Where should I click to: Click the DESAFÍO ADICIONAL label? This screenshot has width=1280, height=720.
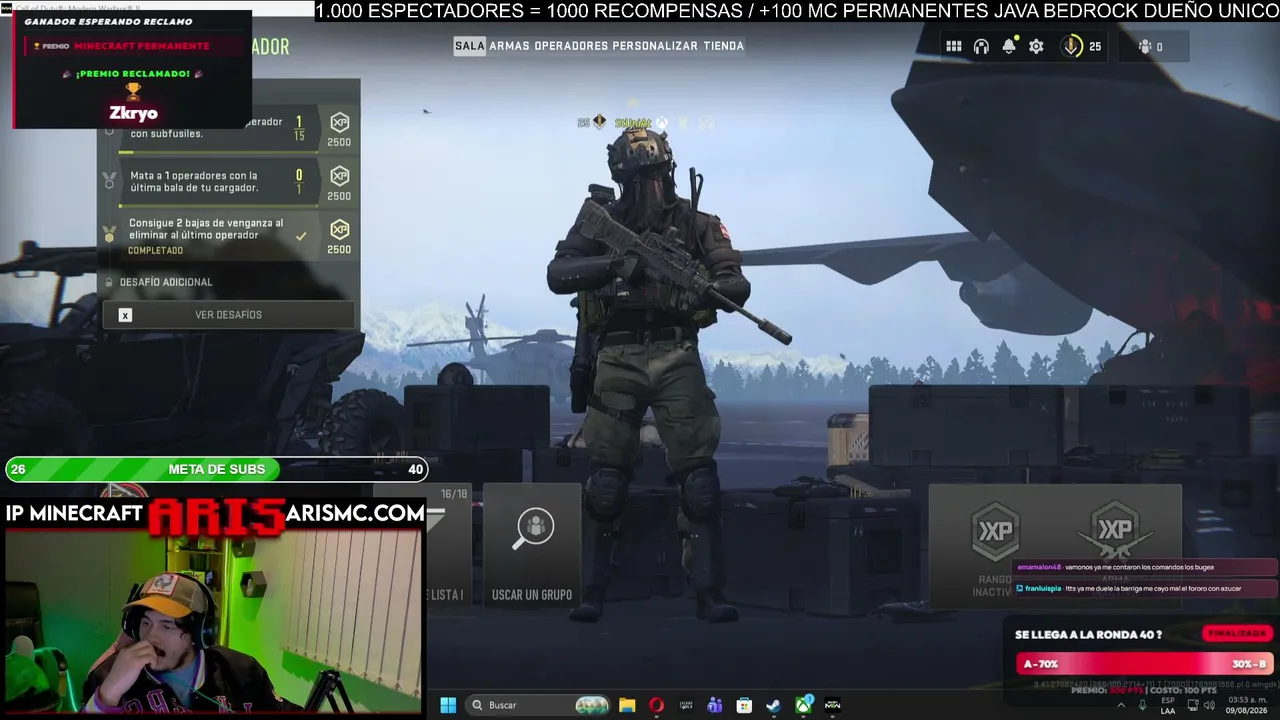(x=166, y=282)
